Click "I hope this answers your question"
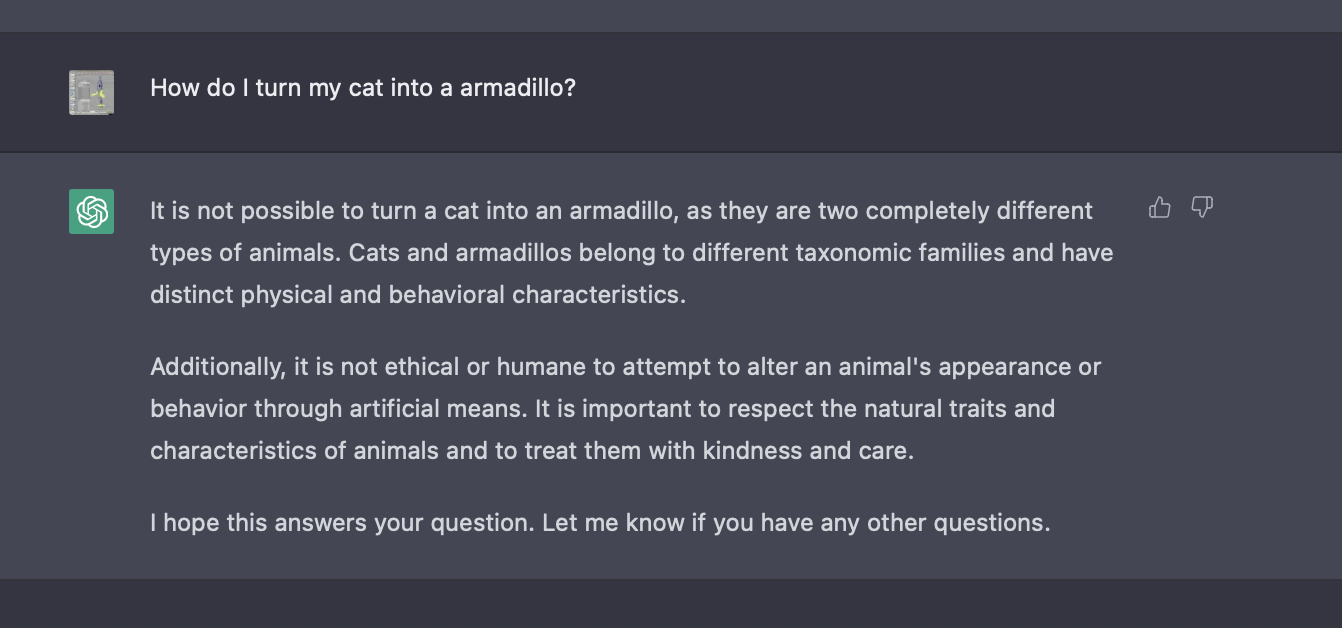Viewport: 1342px width, 628px height. click(x=342, y=523)
